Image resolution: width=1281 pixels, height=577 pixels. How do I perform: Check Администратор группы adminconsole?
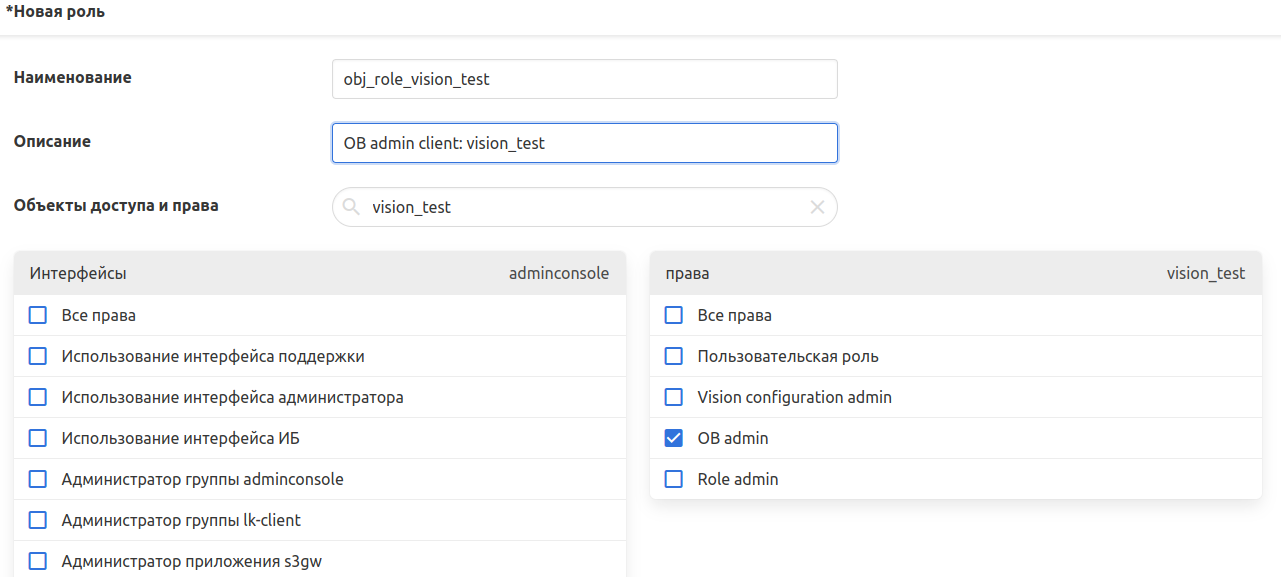(38, 479)
